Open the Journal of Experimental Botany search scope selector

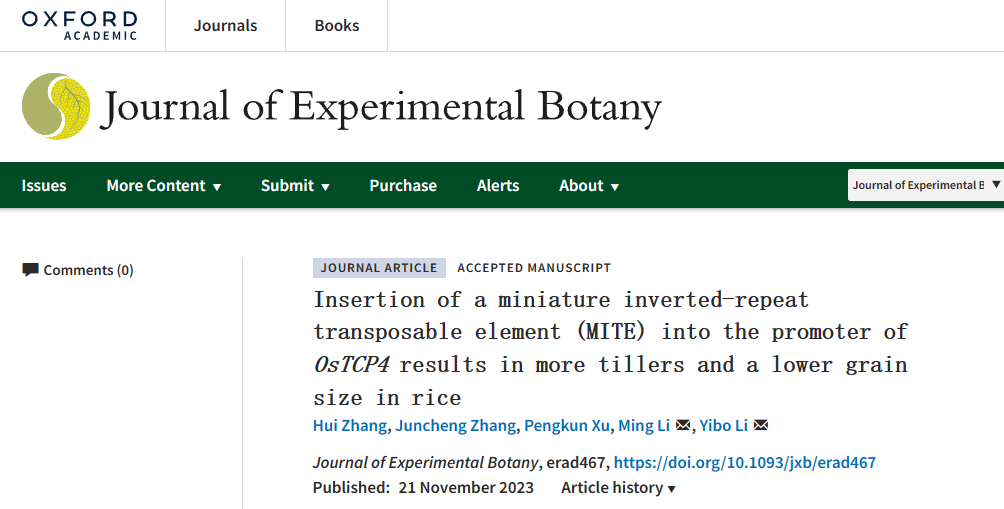(x=926, y=185)
